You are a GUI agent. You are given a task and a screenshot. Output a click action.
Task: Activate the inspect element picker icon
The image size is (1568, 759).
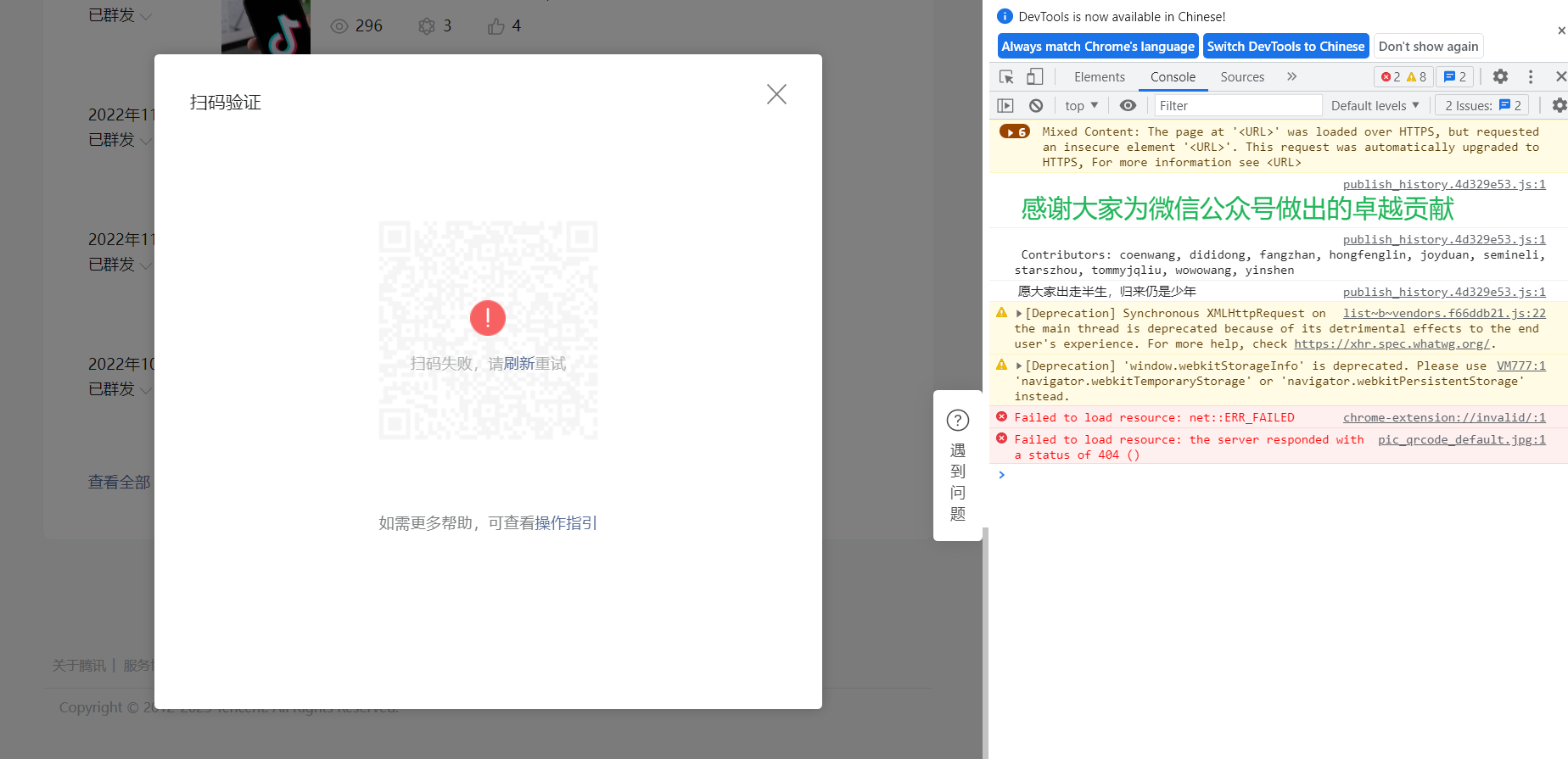[1007, 77]
